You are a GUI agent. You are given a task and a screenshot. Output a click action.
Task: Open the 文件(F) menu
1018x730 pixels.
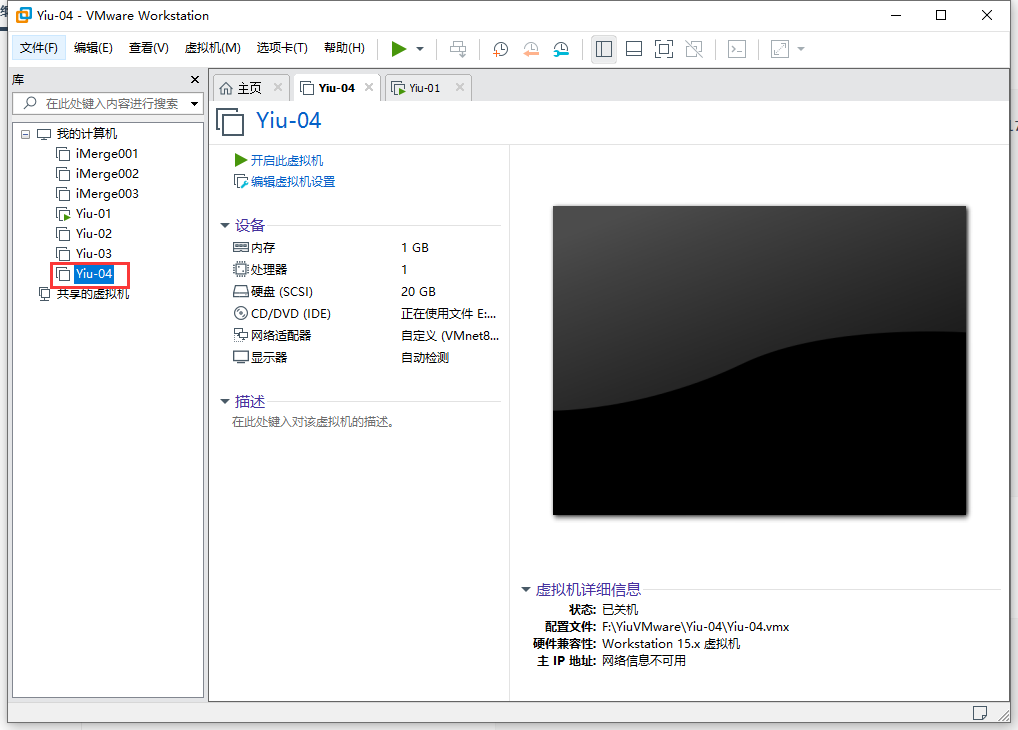tap(39, 48)
